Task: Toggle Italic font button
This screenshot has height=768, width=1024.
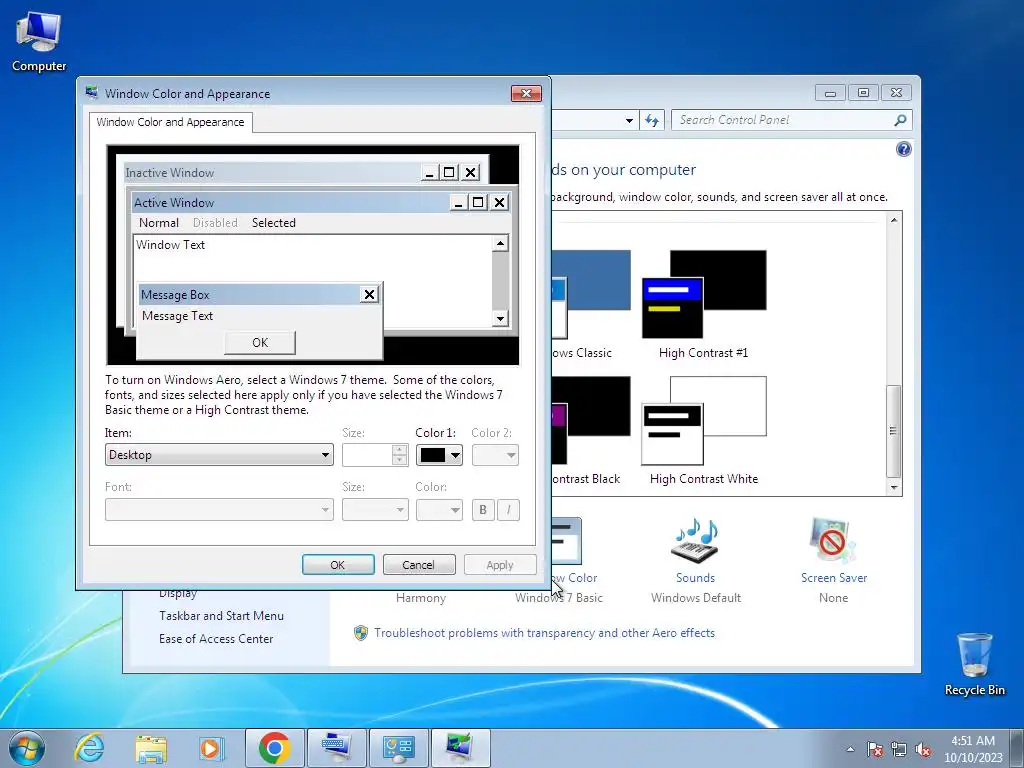Action: [x=508, y=509]
